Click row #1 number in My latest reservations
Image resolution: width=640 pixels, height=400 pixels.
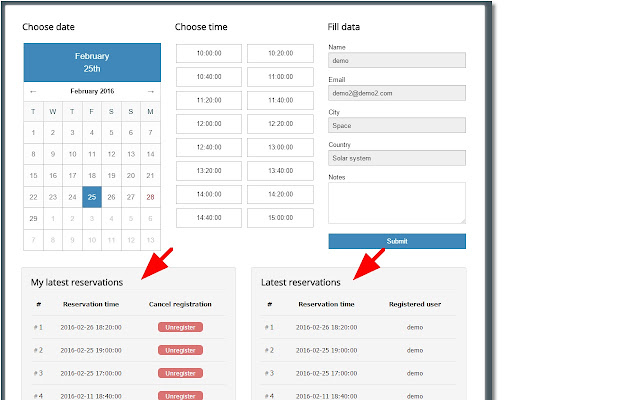point(38,327)
